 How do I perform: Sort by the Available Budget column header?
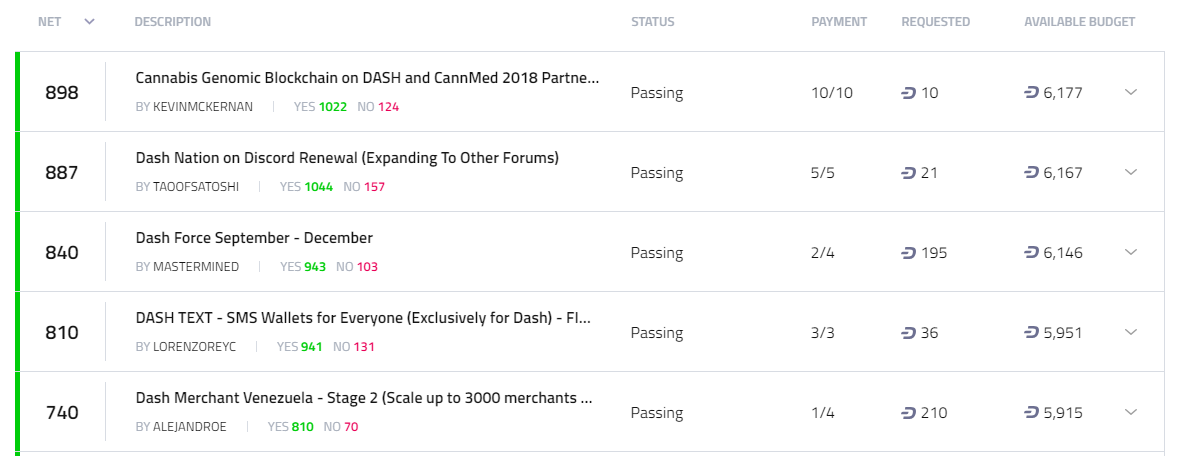[x=1079, y=22]
